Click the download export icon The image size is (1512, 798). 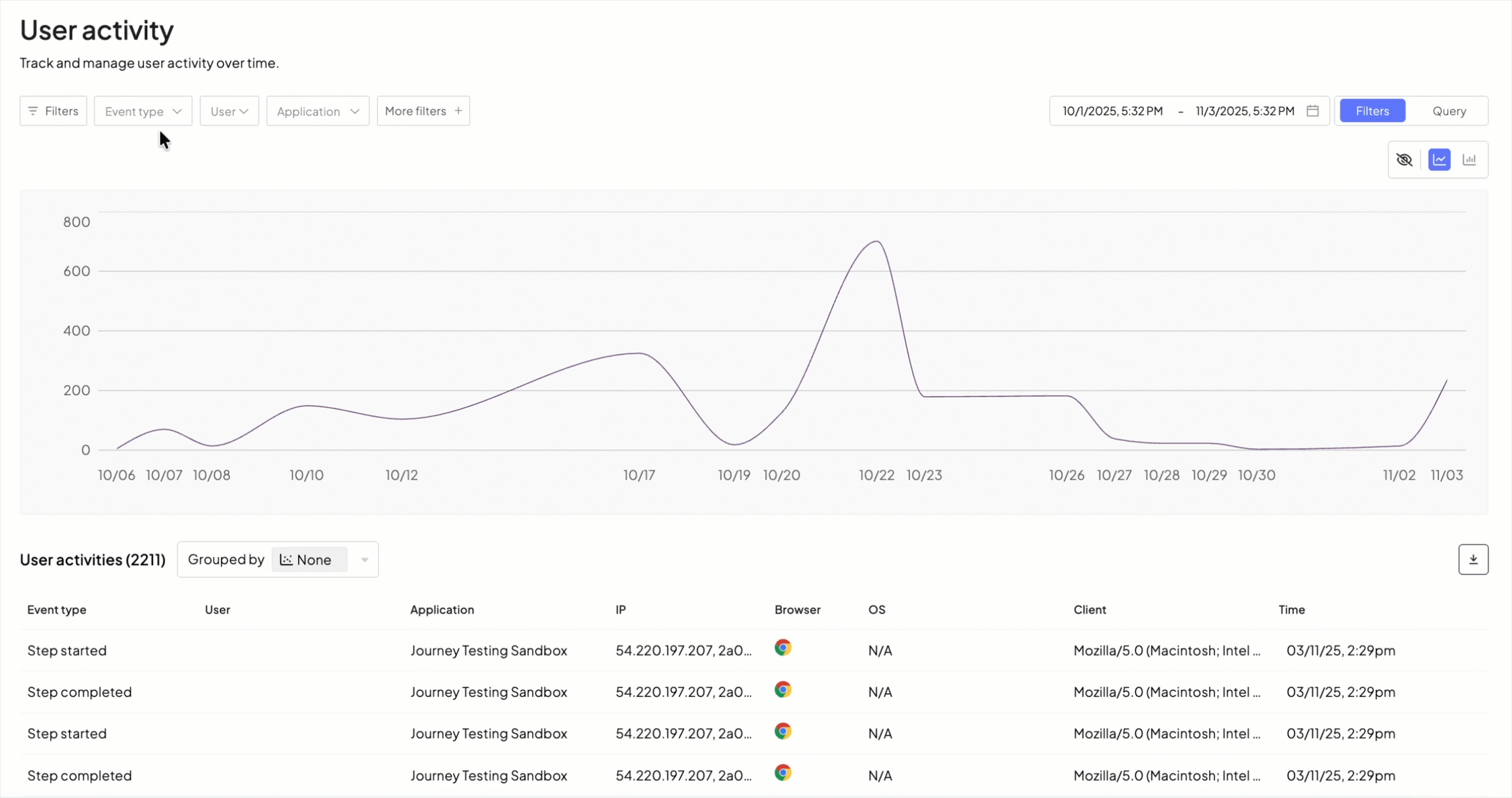1473,559
